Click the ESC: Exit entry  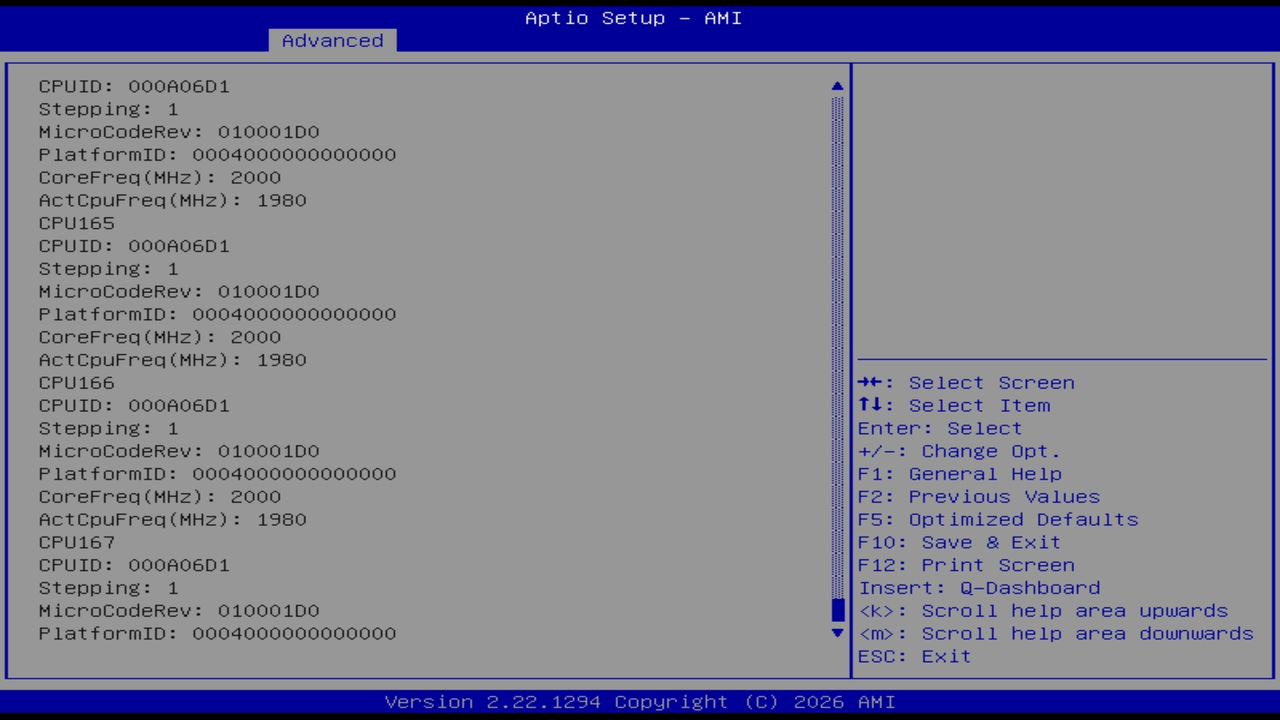[913, 656]
